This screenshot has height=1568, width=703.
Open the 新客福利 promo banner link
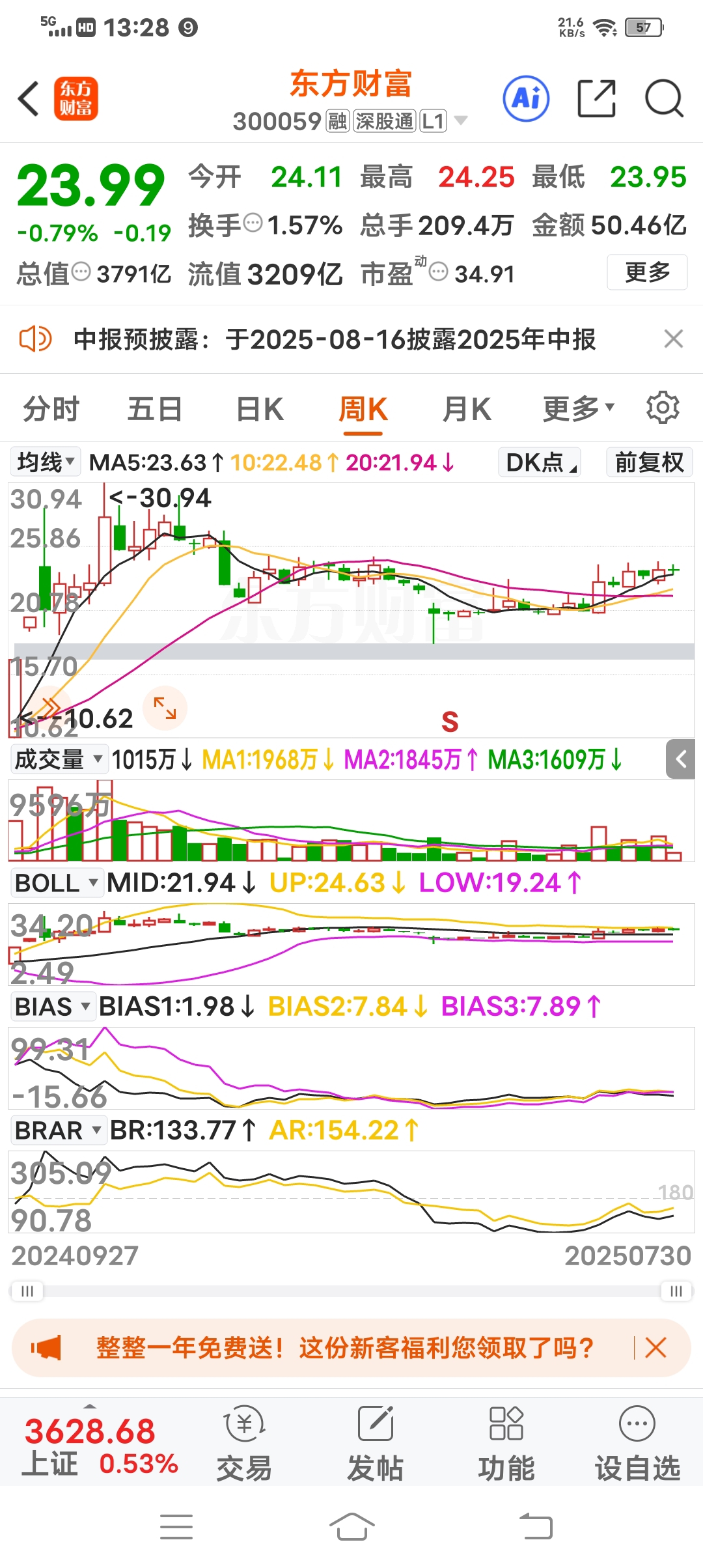pos(345,1347)
